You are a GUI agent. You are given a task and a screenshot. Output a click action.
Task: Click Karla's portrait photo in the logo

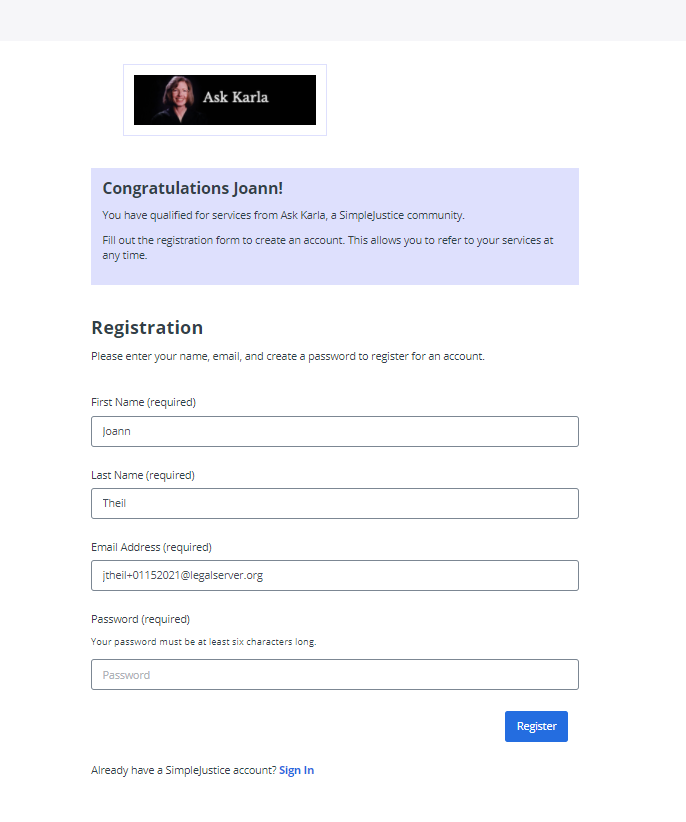pyautogui.click(x=178, y=100)
